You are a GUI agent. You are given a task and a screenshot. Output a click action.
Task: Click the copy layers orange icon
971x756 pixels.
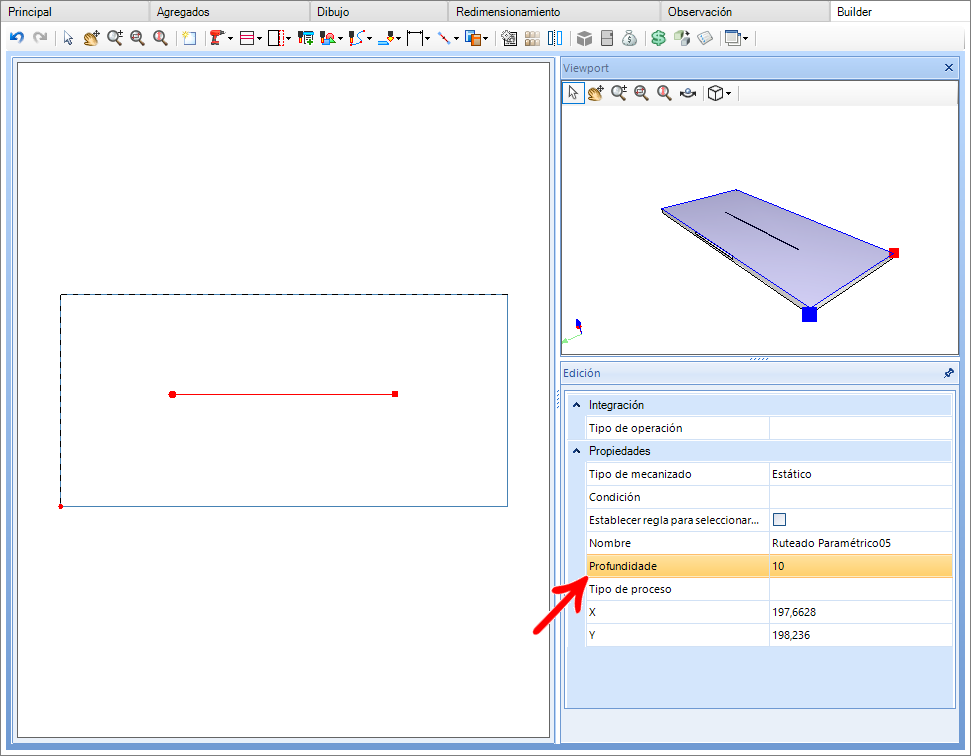tap(472, 38)
